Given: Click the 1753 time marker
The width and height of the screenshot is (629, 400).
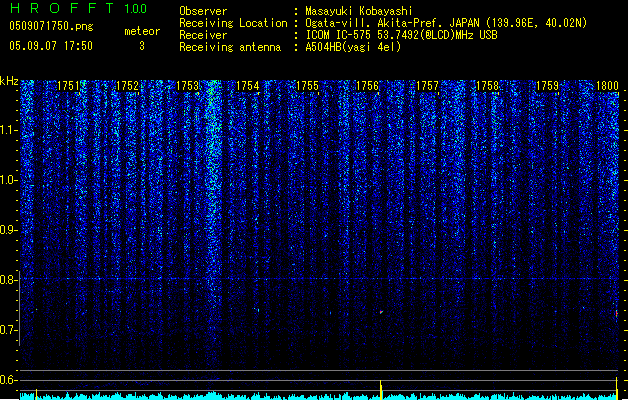Looking at the screenshot, I should pyautogui.click(x=187, y=86).
